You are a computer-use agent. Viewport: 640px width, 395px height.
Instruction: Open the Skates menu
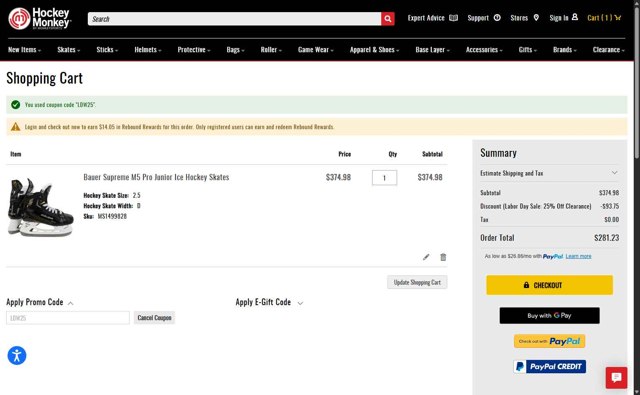pos(69,50)
